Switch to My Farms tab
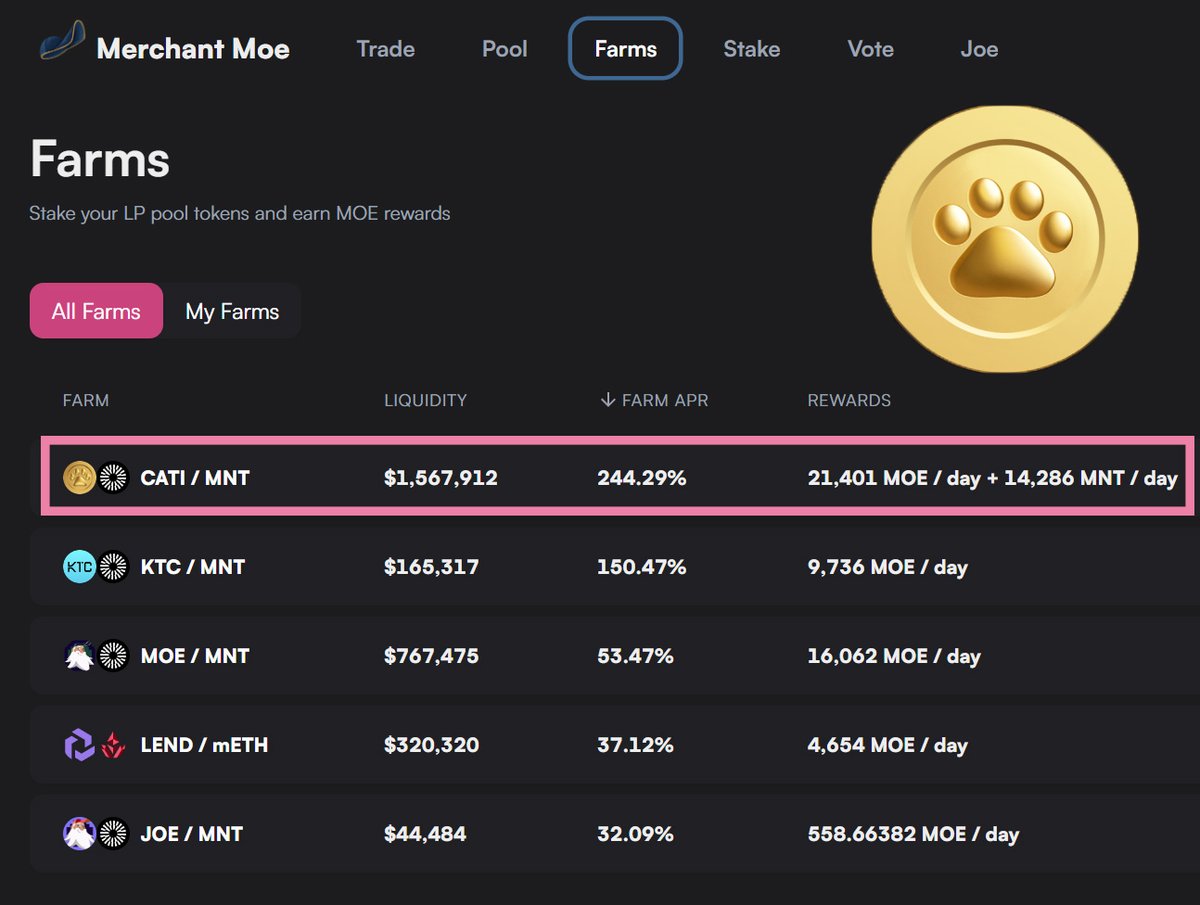The height and width of the screenshot is (905, 1200). [x=232, y=311]
